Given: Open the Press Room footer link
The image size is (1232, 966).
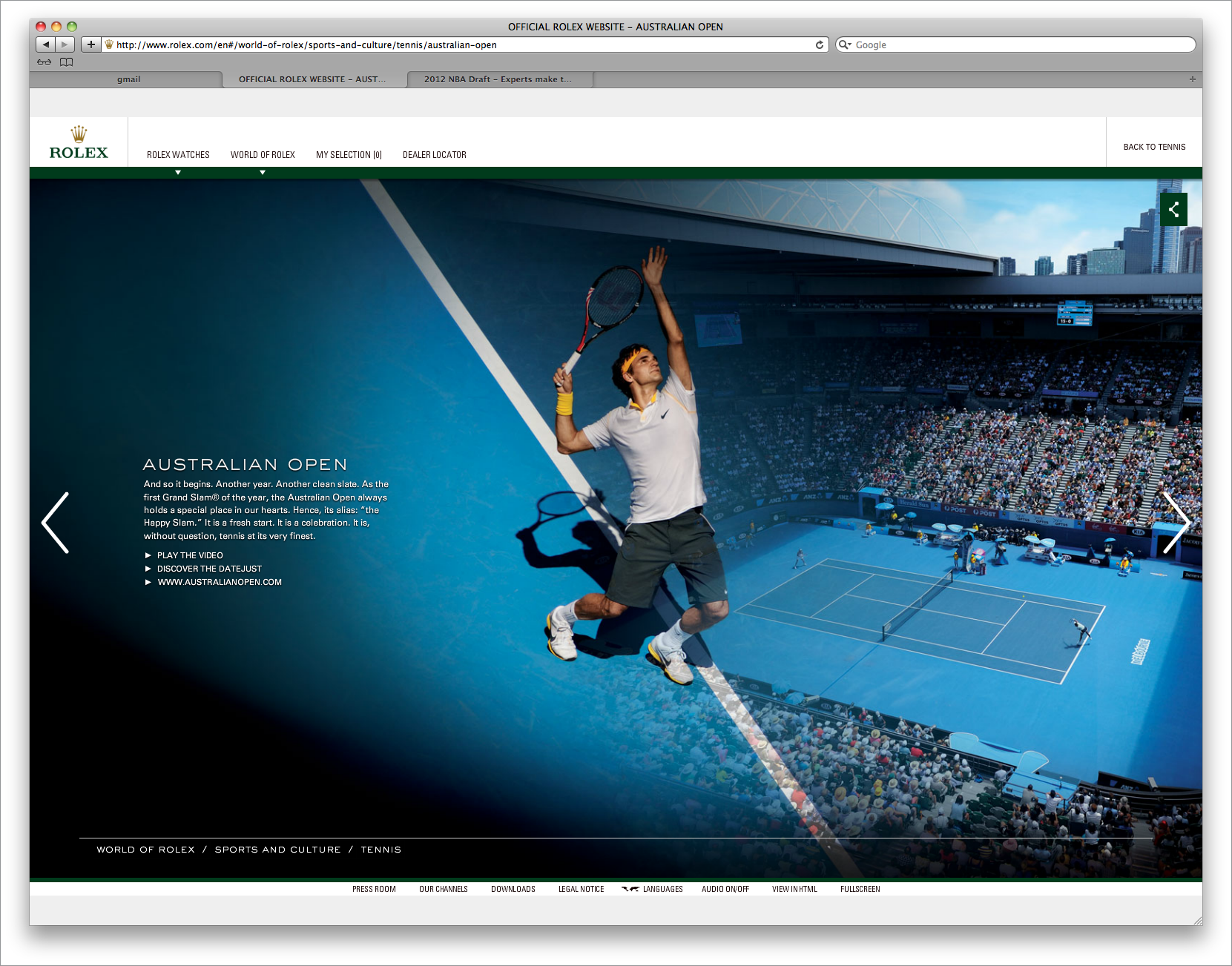Looking at the screenshot, I should click(374, 889).
